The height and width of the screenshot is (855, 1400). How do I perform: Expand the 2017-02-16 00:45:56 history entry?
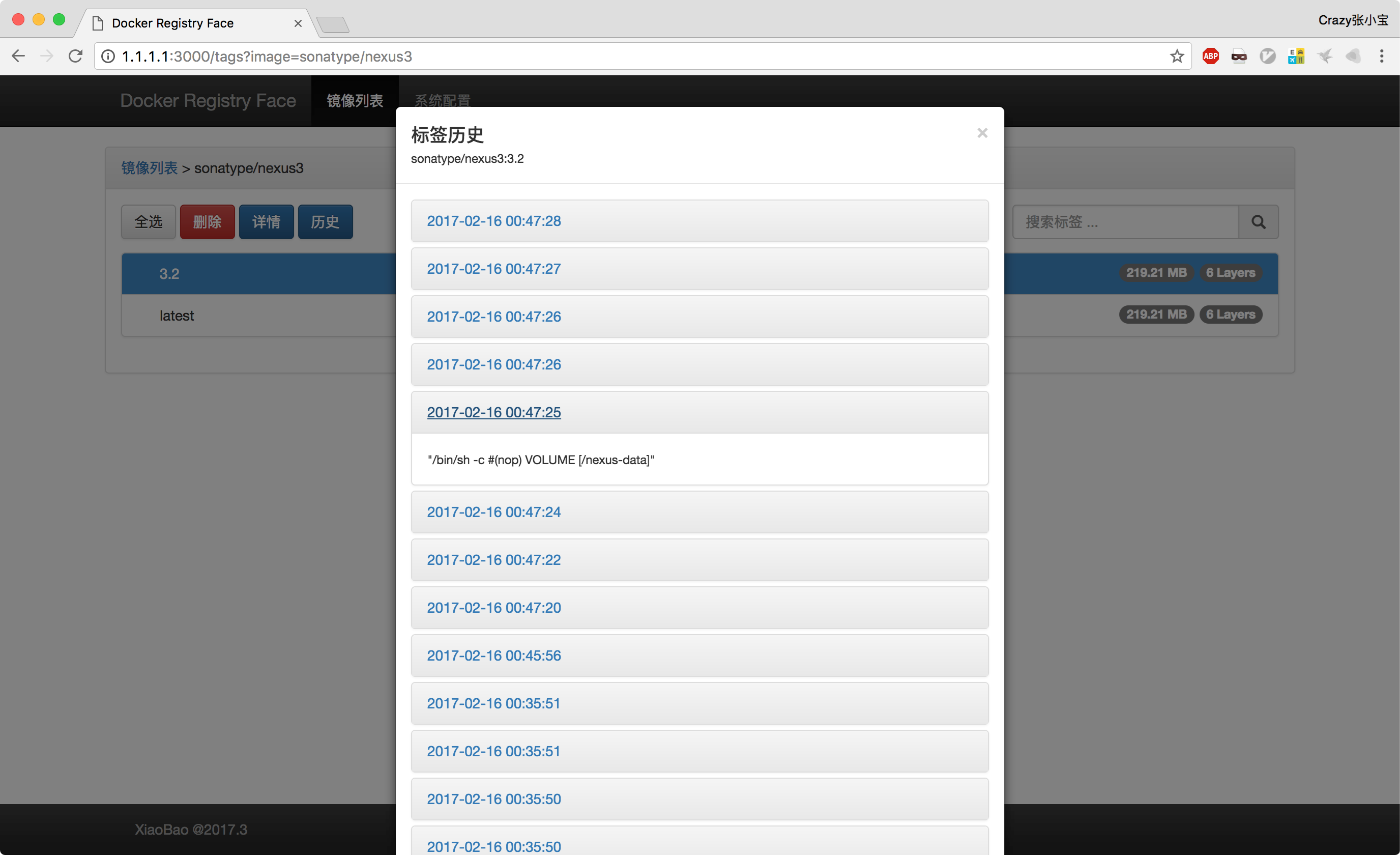click(493, 655)
